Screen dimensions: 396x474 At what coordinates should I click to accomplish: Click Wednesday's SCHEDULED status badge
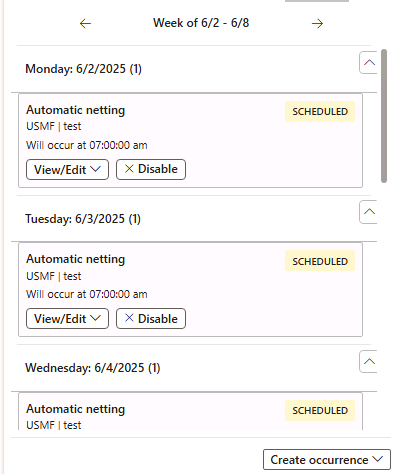320,410
